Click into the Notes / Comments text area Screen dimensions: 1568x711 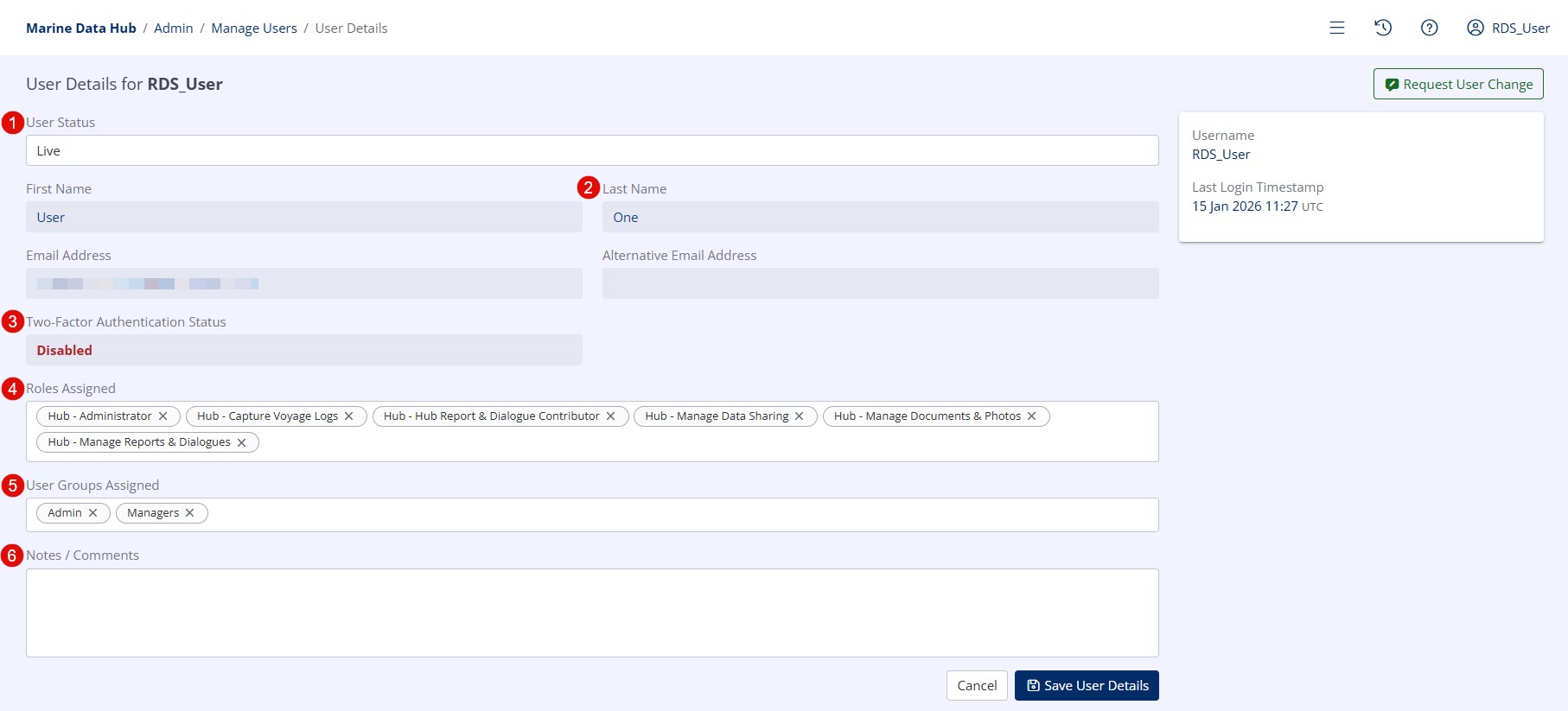[591, 613]
